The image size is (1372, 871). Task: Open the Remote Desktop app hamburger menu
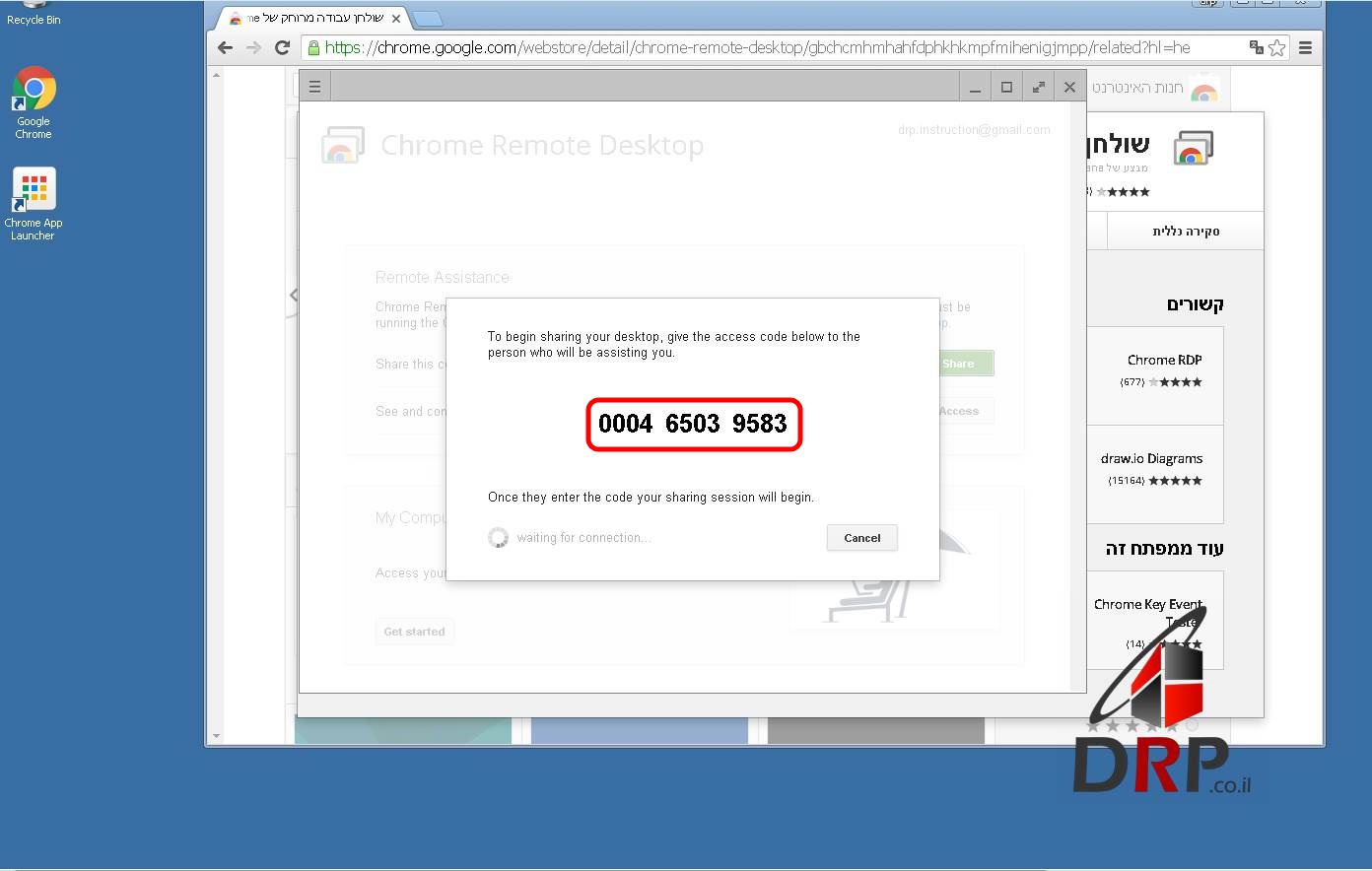314,87
